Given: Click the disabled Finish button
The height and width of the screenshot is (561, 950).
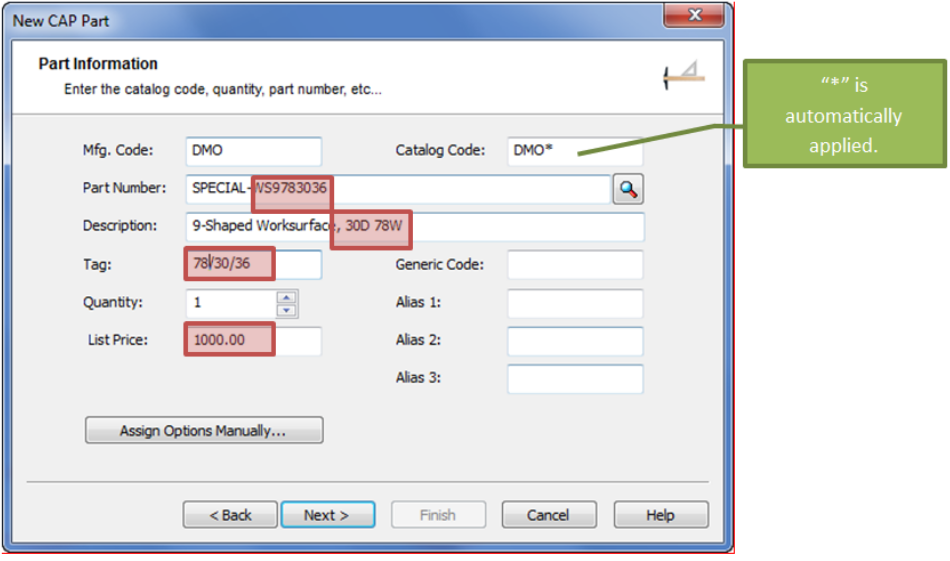Looking at the screenshot, I should (x=438, y=515).
